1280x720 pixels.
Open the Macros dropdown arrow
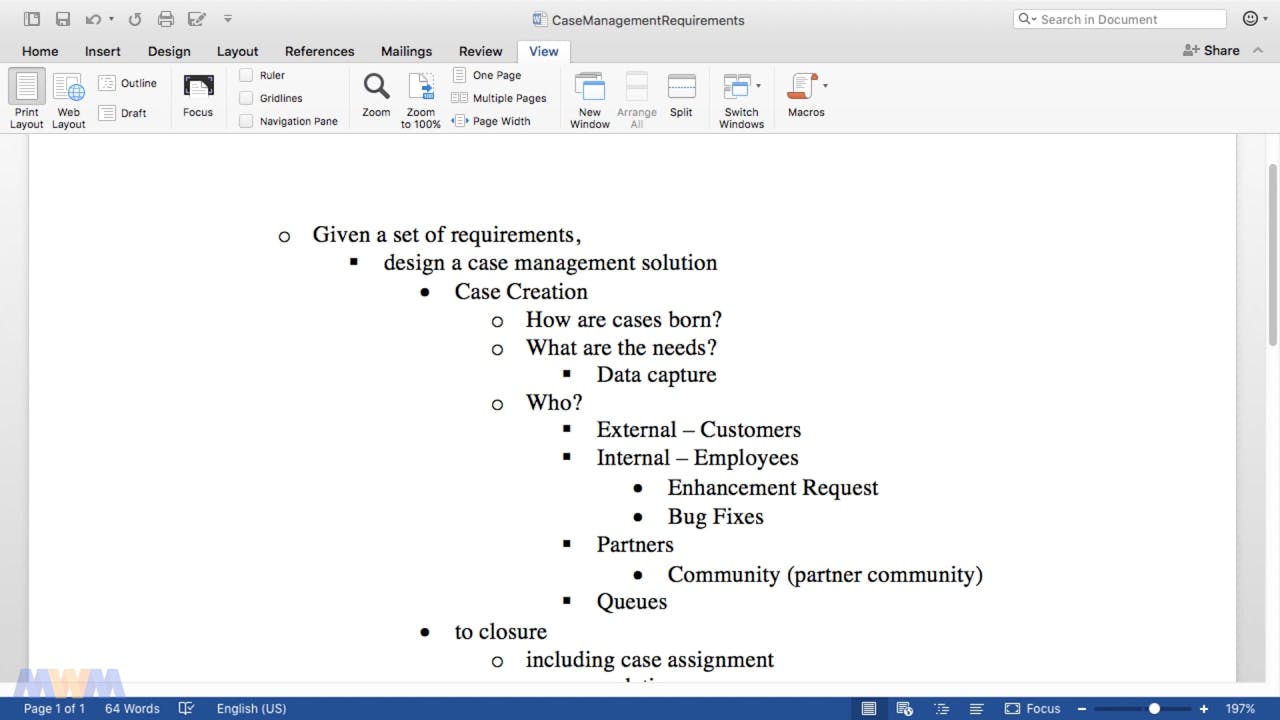[825, 85]
